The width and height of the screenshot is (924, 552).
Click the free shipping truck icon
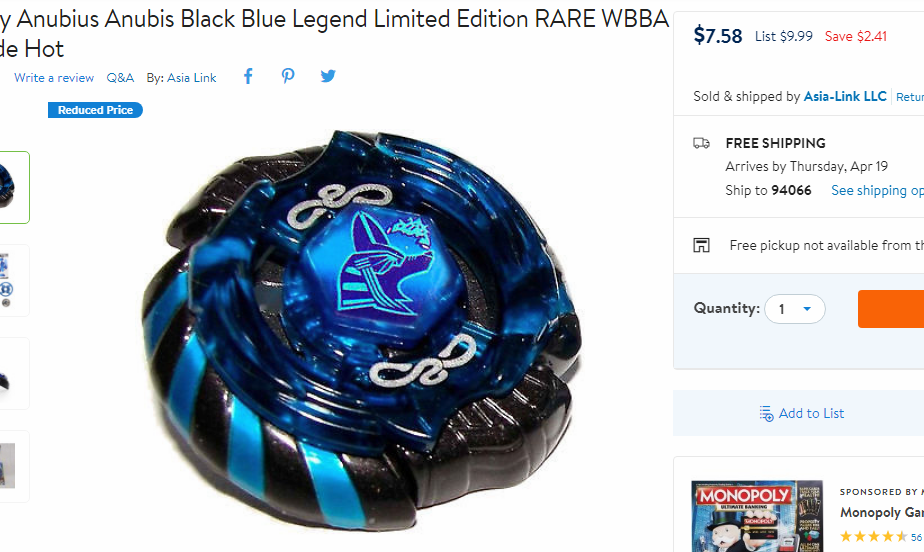click(701, 143)
